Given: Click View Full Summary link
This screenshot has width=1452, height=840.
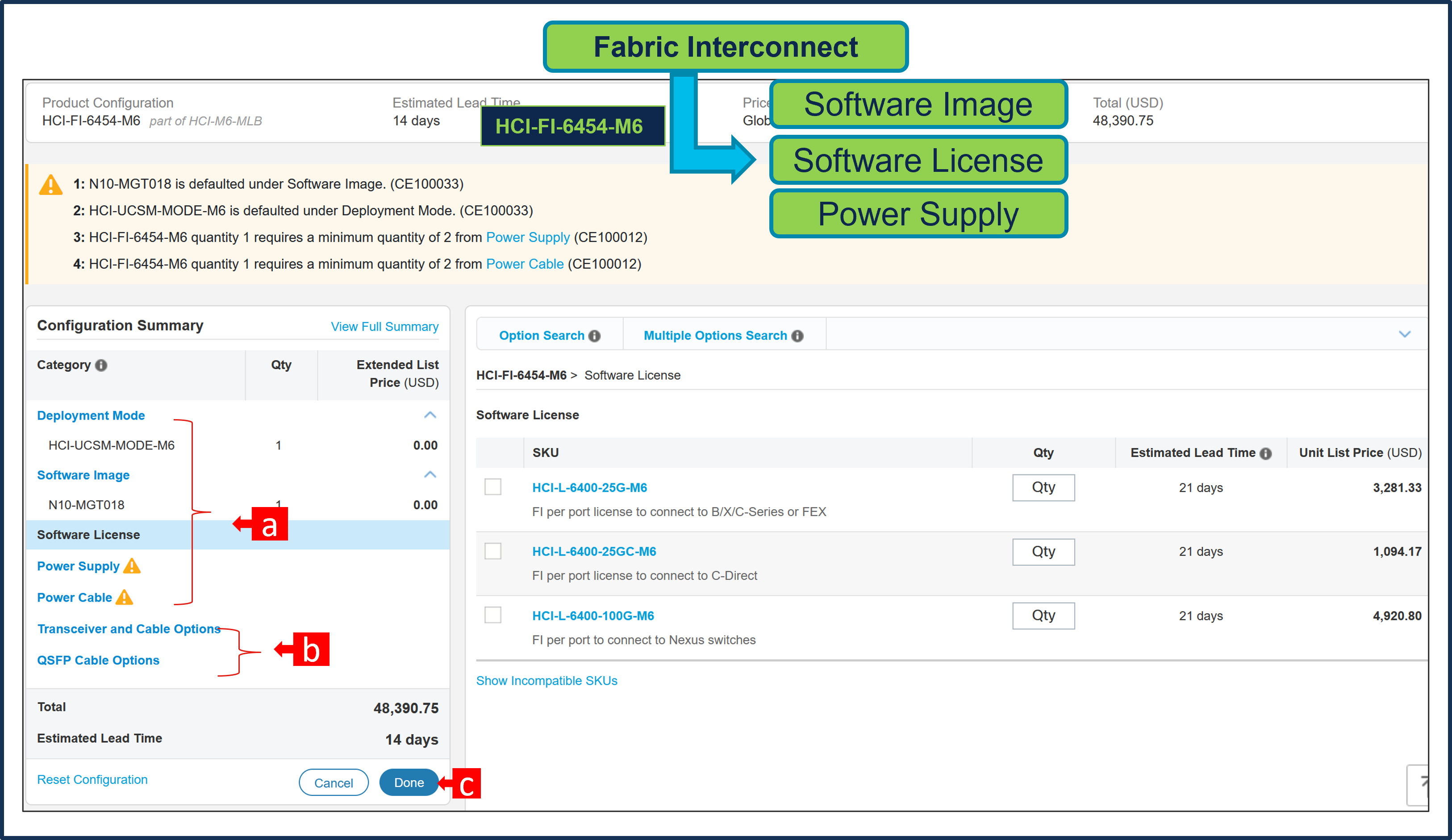Looking at the screenshot, I should [385, 327].
